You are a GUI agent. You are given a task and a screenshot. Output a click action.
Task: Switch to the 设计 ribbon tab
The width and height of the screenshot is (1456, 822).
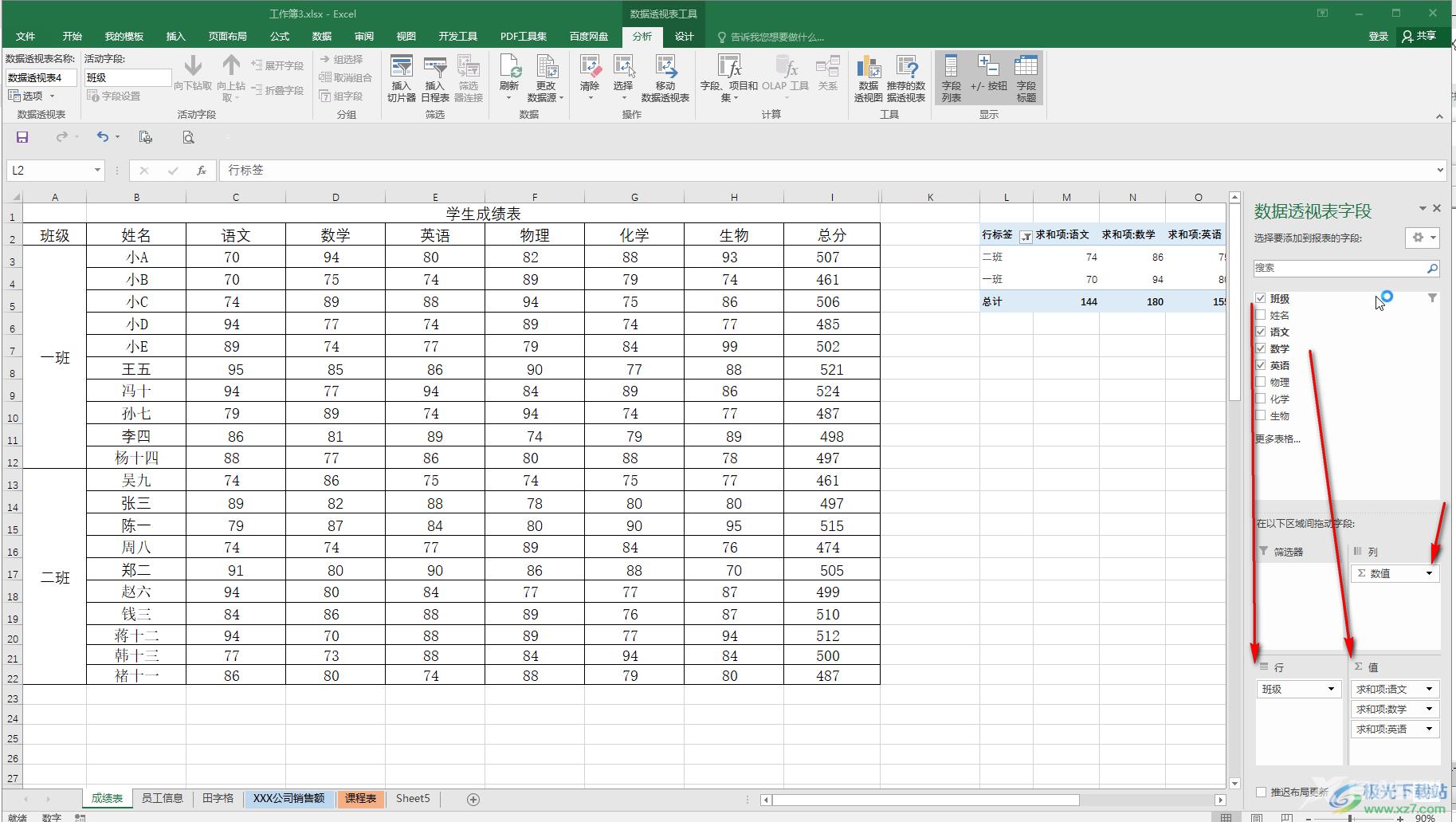[684, 37]
